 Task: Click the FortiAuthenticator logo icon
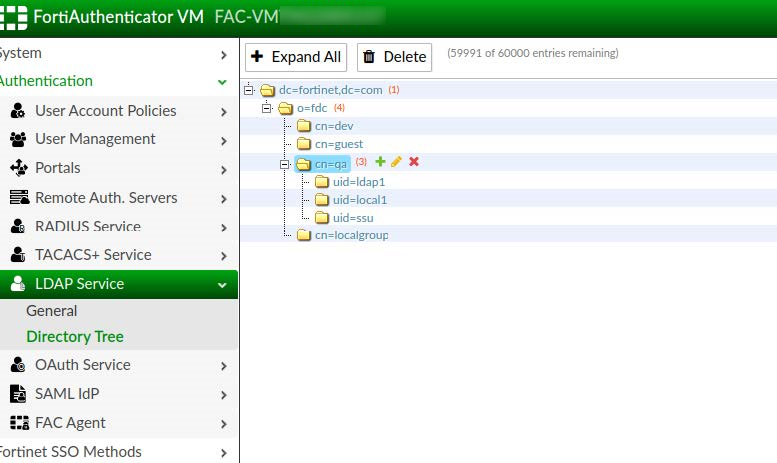13,17
